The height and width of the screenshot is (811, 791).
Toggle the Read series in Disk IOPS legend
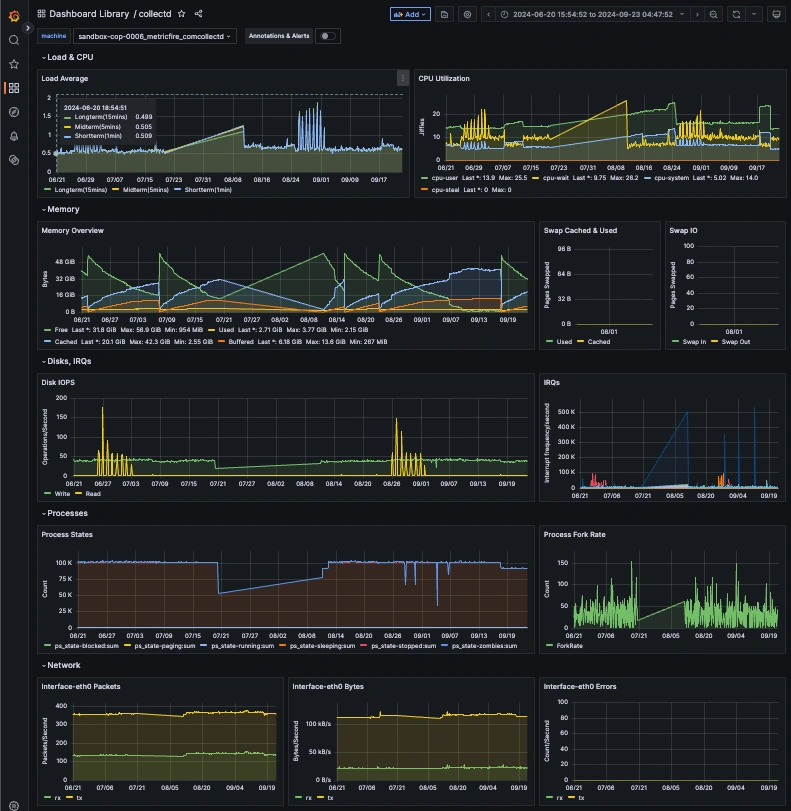click(x=88, y=494)
